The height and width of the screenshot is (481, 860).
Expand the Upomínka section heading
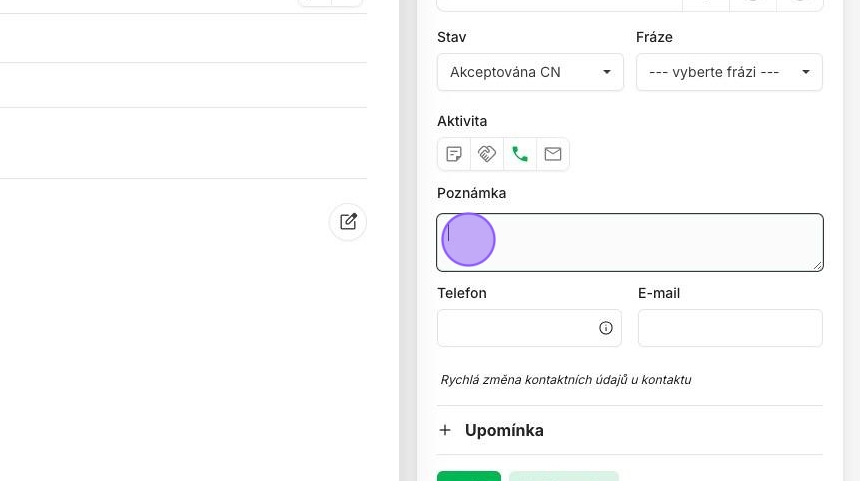[x=504, y=431]
